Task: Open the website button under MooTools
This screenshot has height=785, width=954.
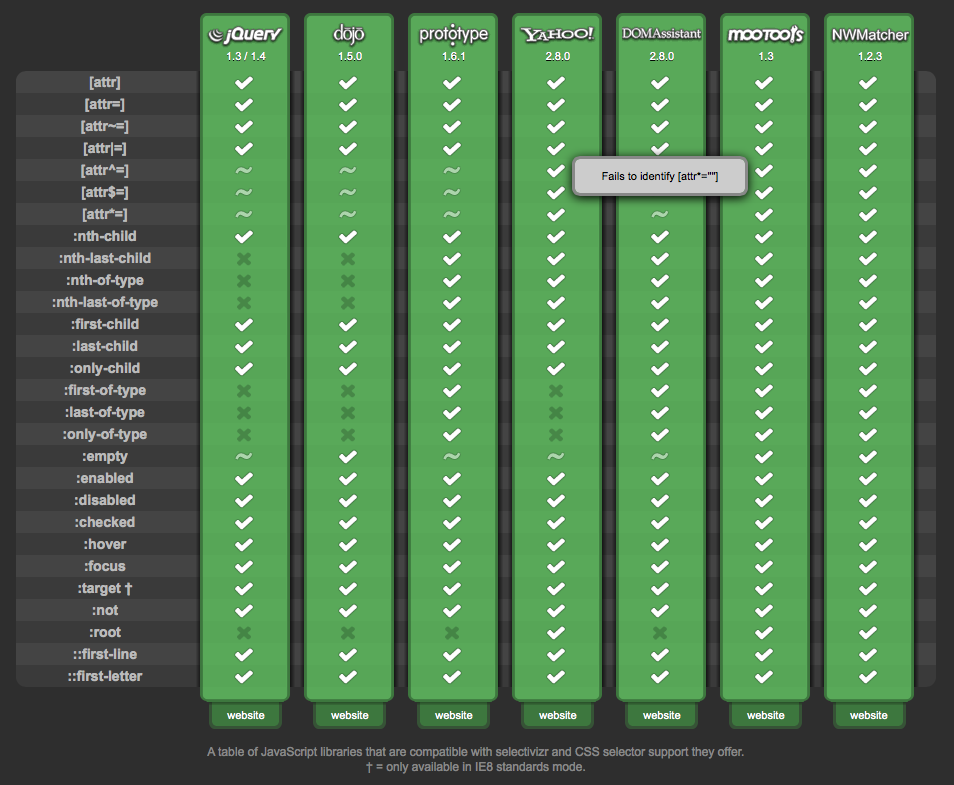Action: pyautogui.click(x=765, y=715)
